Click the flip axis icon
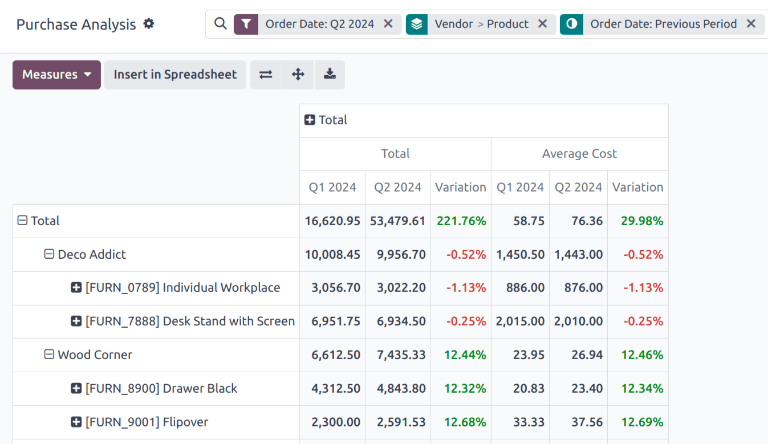Image resolution: width=768 pixels, height=444 pixels. tap(265, 74)
